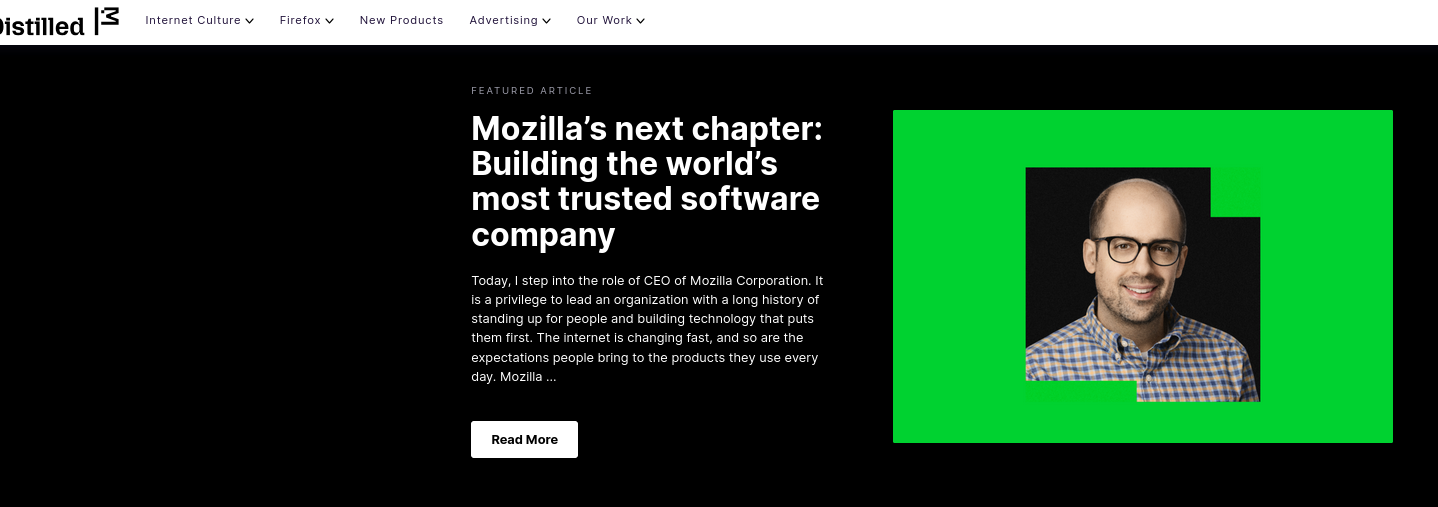Open the Our Work menu label
1438x507 pixels.
(x=604, y=20)
